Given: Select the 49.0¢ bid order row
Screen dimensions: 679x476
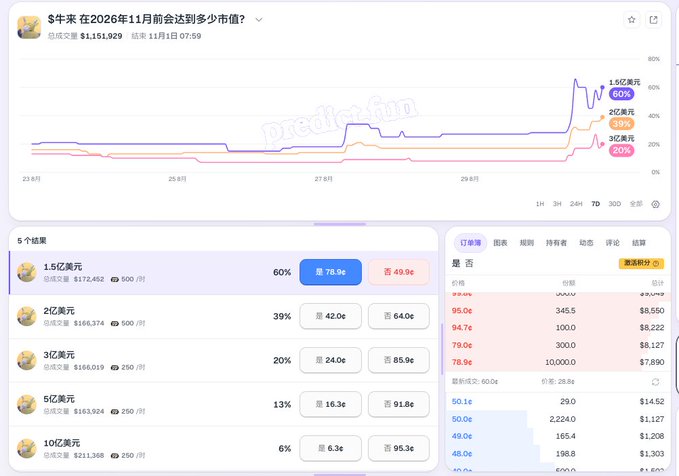Looking at the screenshot, I should 558,436.
